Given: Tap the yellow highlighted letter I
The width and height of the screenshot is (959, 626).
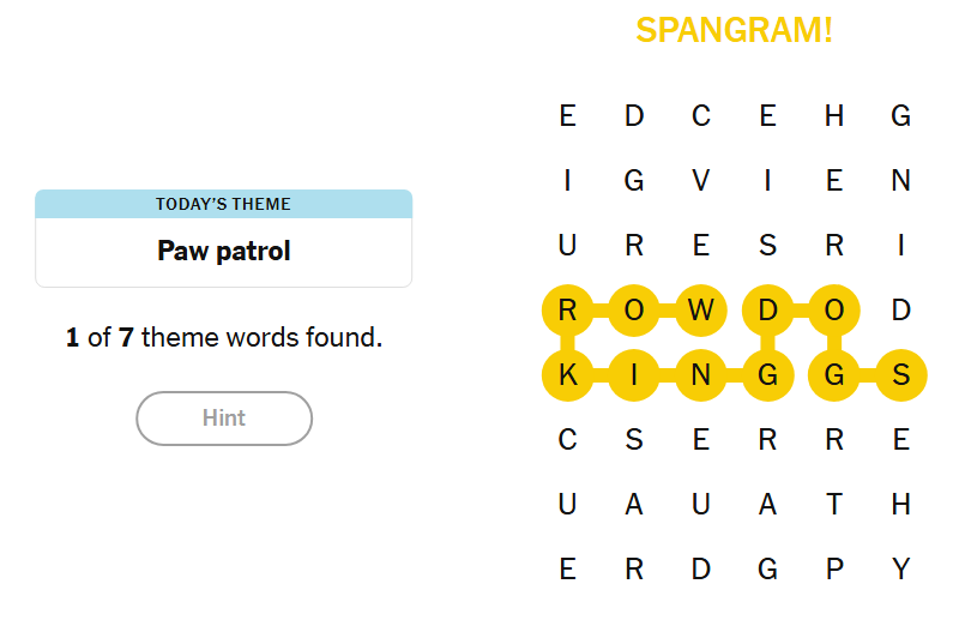Looking at the screenshot, I should (x=634, y=376).
